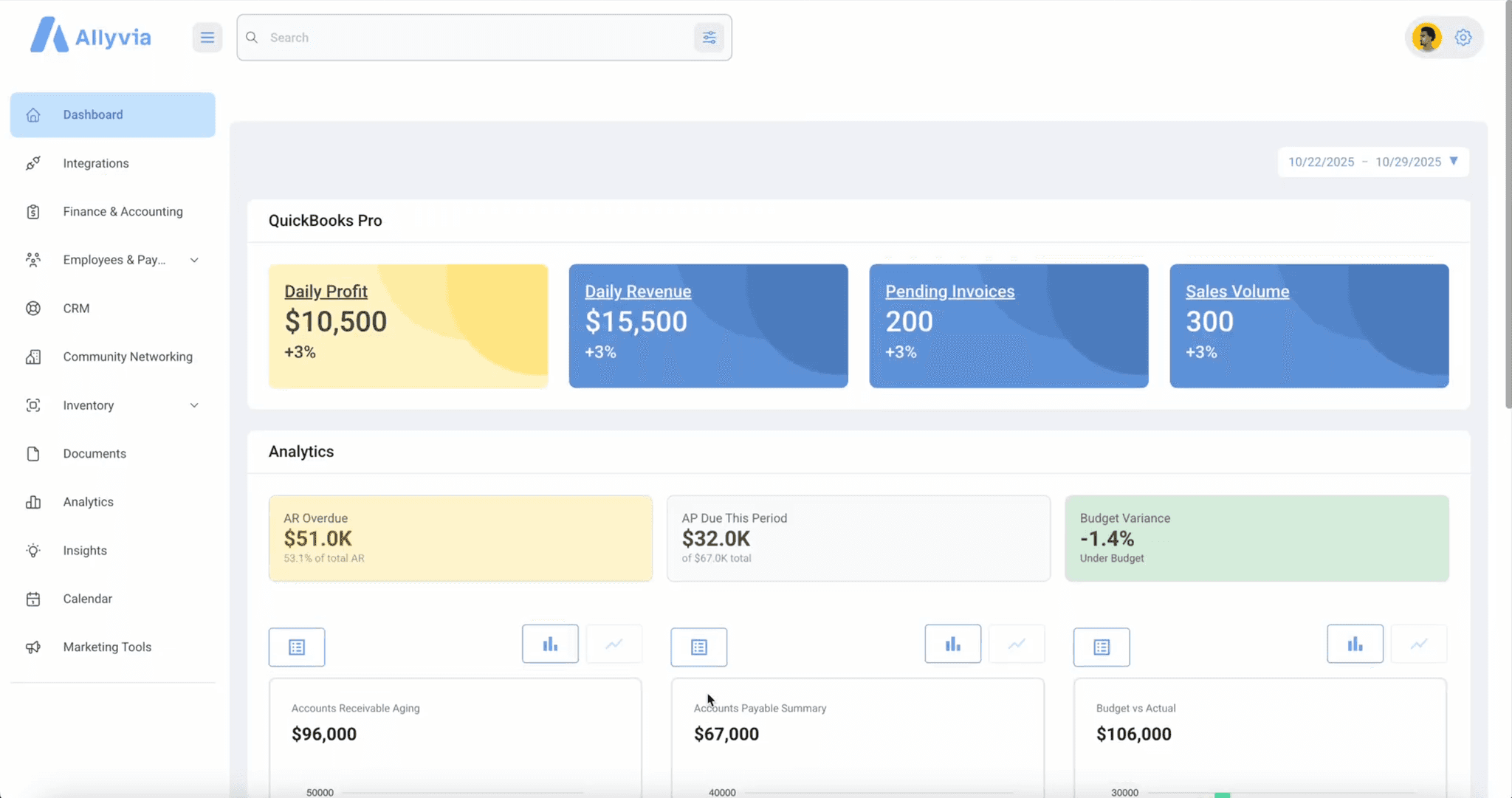Switch Budget vs Actual to bar chart
Image resolution: width=1512 pixels, height=798 pixels.
(1355, 644)
